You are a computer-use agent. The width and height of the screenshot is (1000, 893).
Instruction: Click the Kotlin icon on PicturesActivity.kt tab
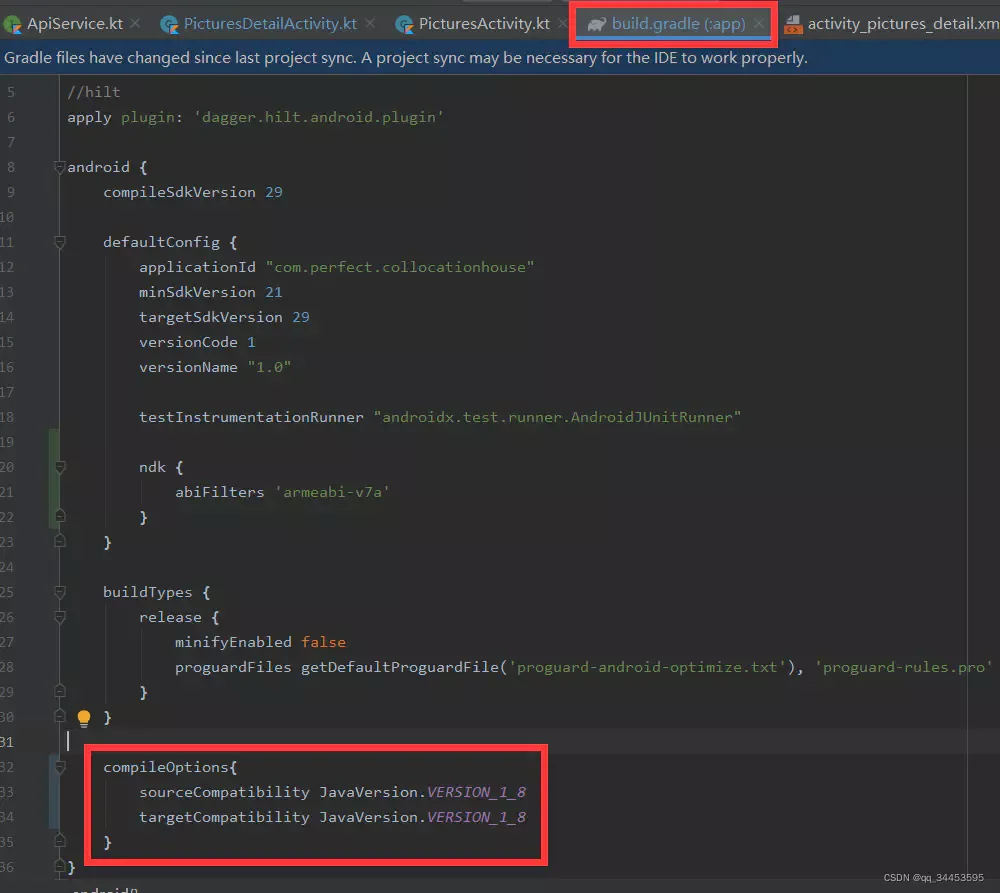(x=403, y=21)
